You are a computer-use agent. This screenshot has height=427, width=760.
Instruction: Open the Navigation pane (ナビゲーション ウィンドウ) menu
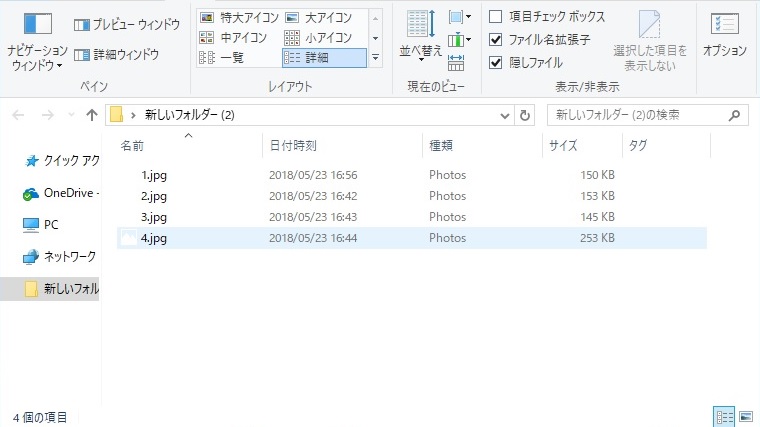[37, 43]
